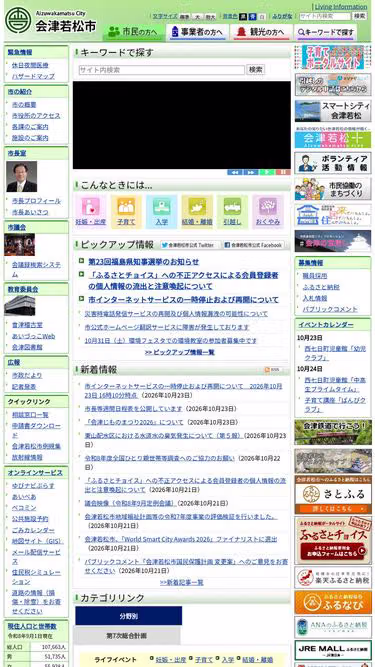Open the Living Information link
The width and height of the screenshot is (375, 667).
point(341,6)
